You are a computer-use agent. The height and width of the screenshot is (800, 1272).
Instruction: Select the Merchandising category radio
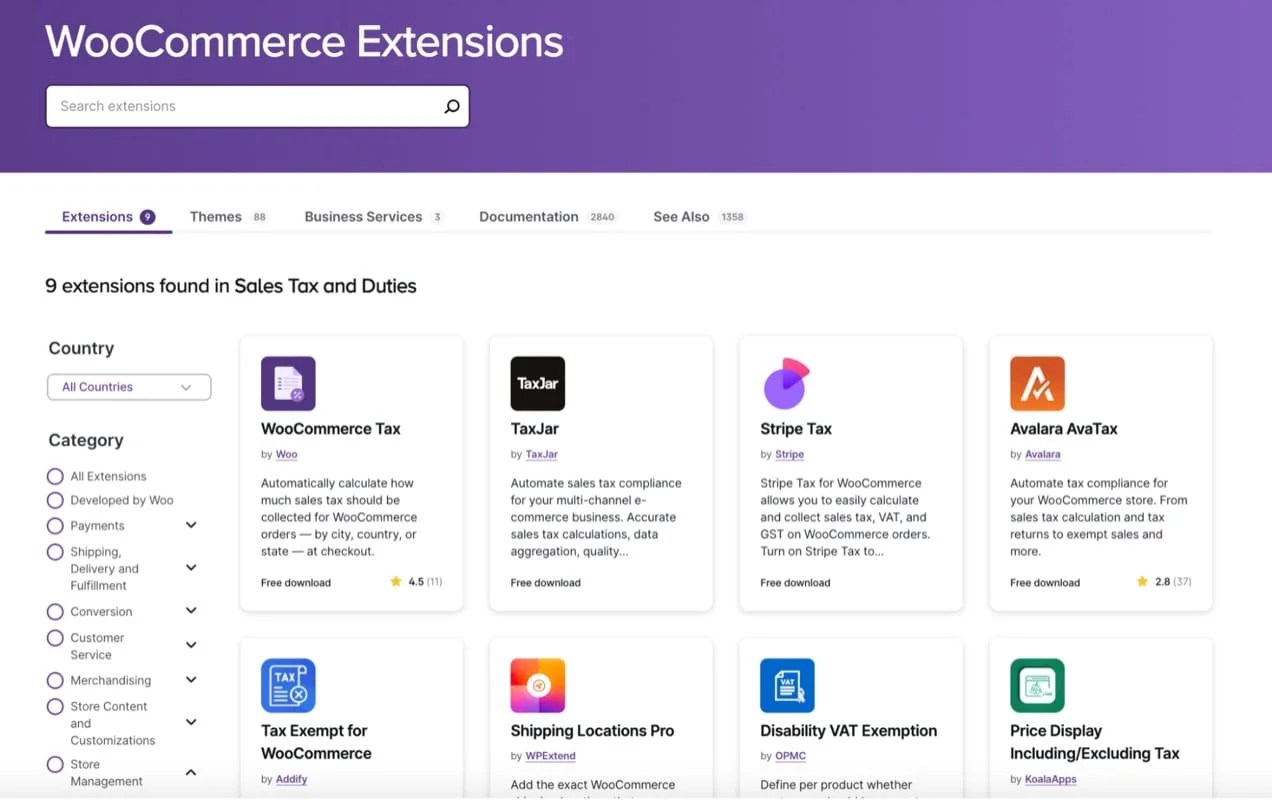(x=55, y=680)
